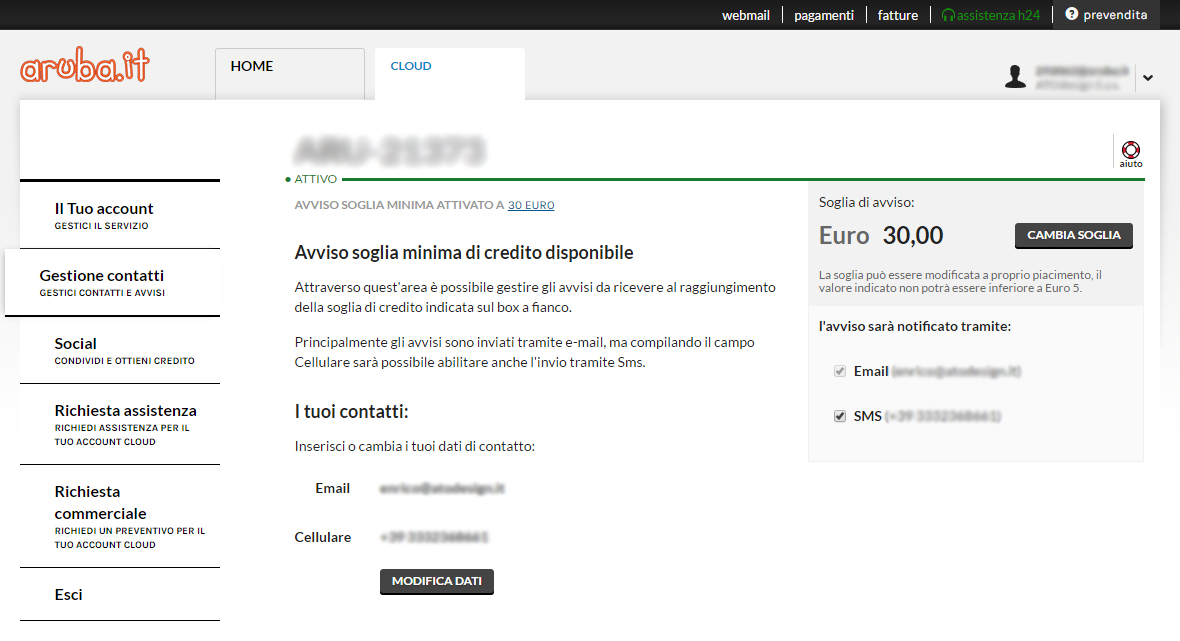Open Richiesta commerciale in sidebar
This screenshot has width=1180, height=641.
coord(120,516)
